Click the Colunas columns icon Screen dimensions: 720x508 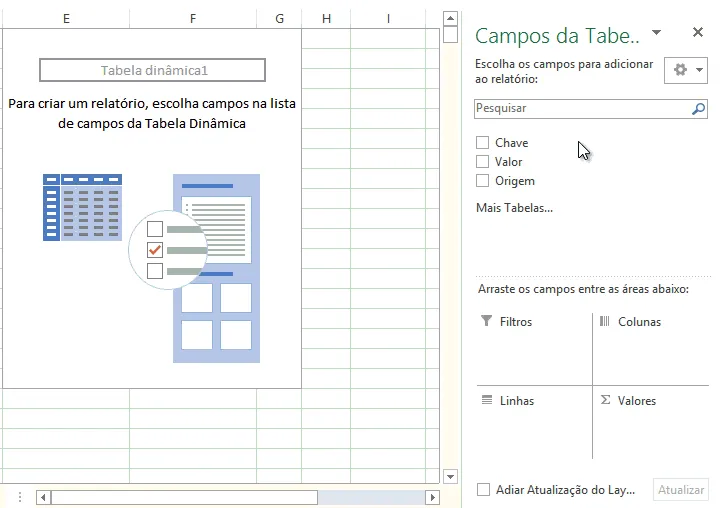click(x=605, y=321)
